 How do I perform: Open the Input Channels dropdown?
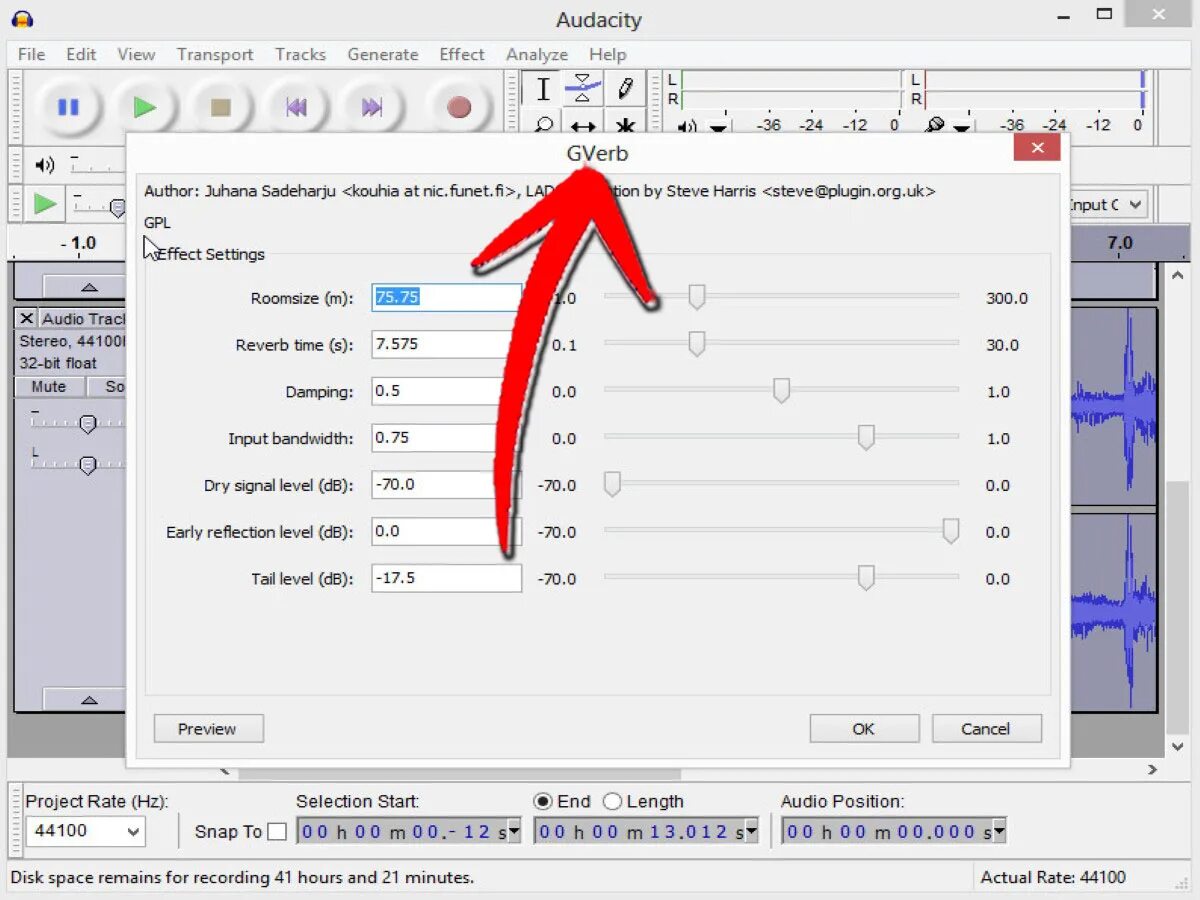[1107, 204]
